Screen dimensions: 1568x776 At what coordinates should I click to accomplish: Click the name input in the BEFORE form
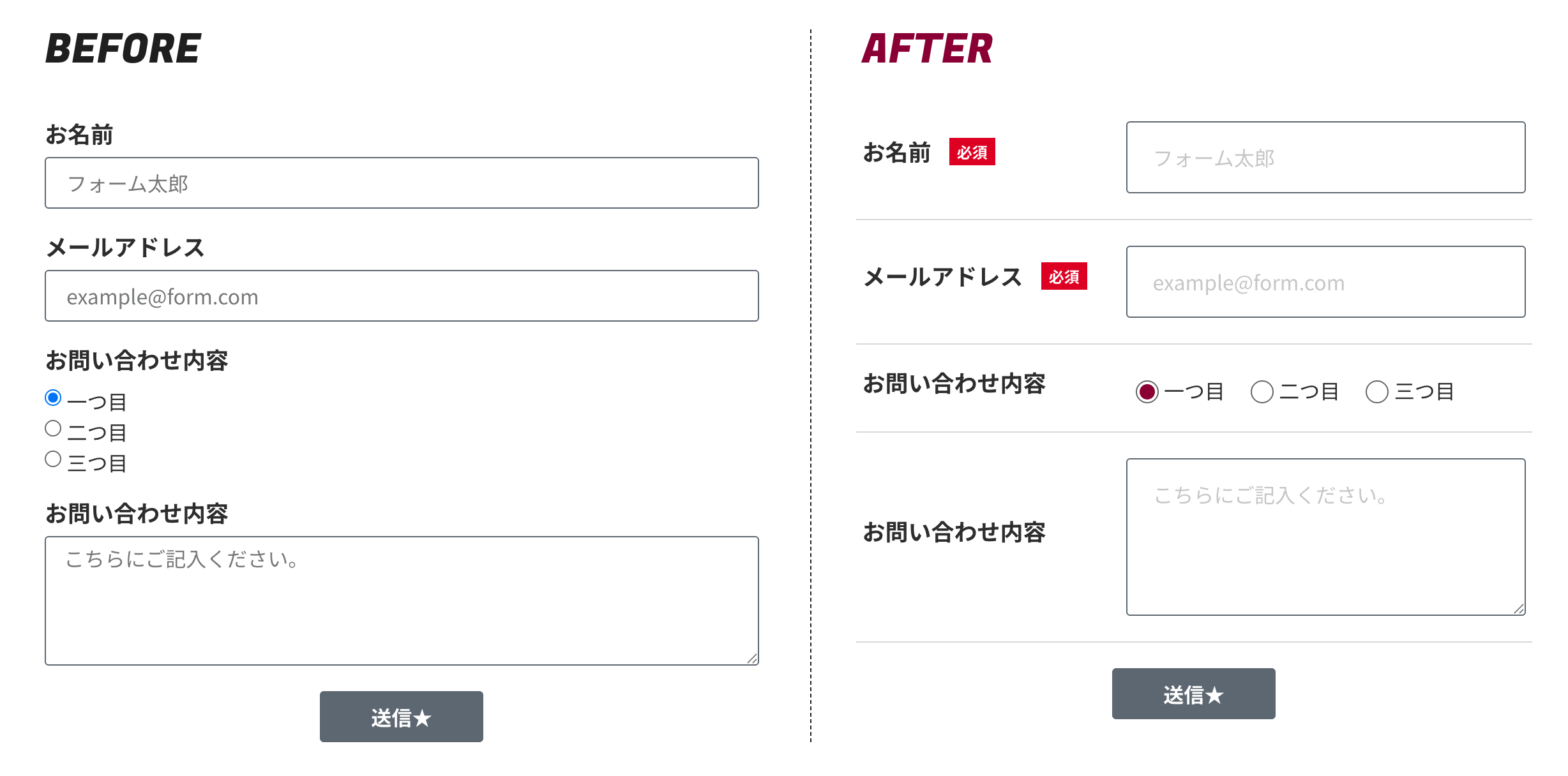[x=401, y=183]
